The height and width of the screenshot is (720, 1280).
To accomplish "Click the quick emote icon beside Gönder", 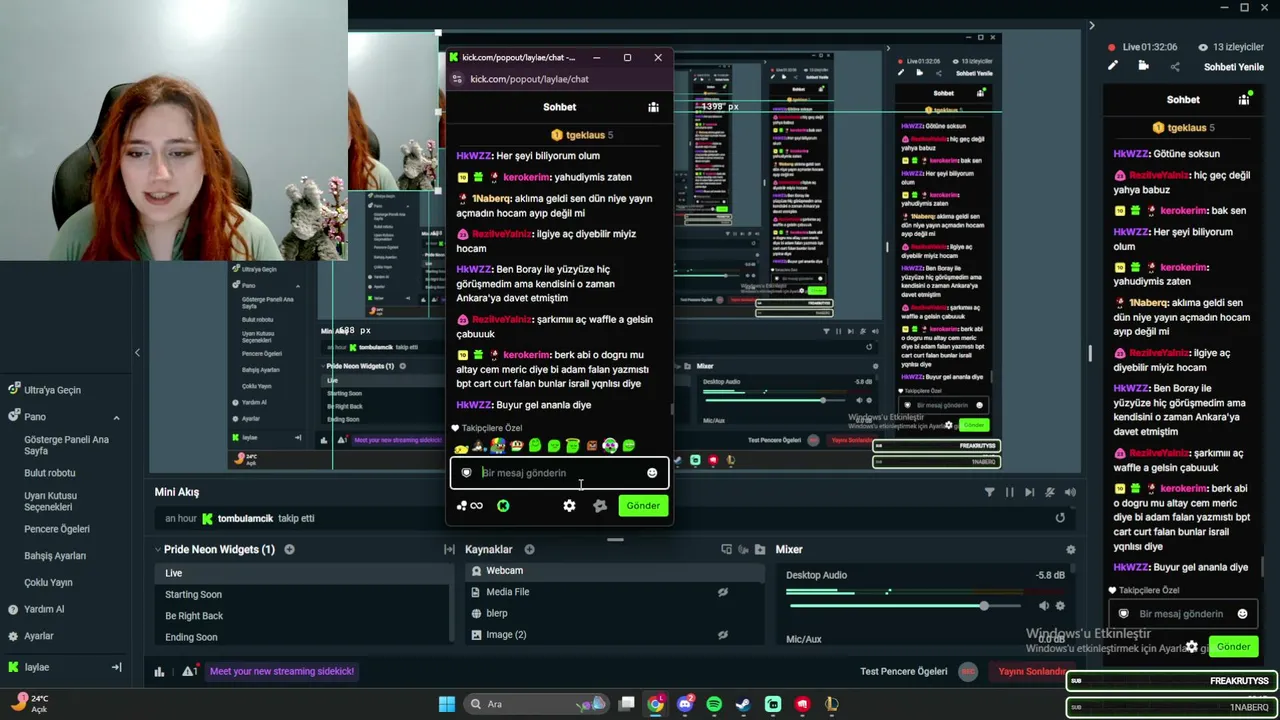I will pyautogui.click(x=600, y=506).
